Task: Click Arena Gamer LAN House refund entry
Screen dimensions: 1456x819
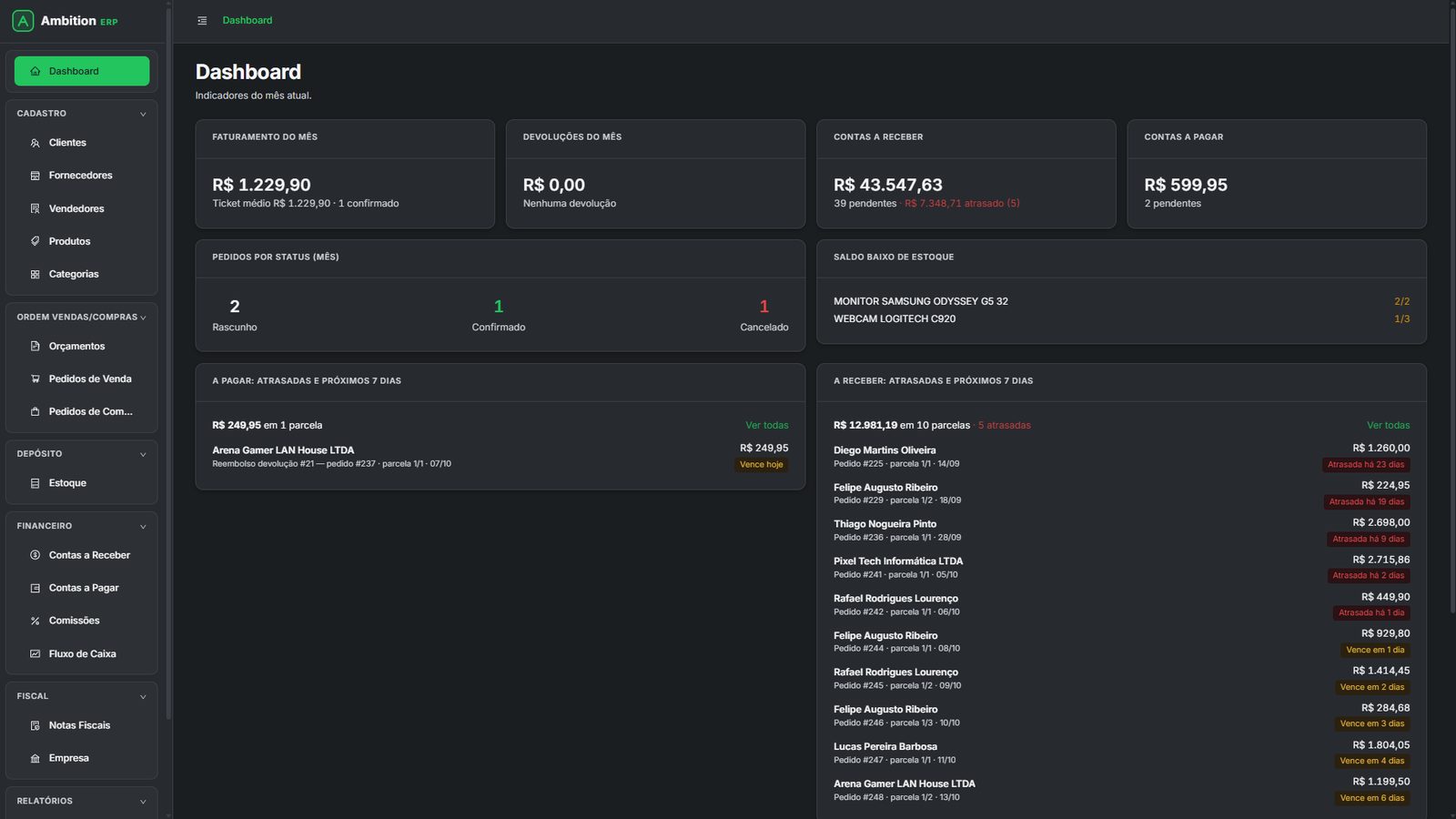Action: [x=500, y=457]
